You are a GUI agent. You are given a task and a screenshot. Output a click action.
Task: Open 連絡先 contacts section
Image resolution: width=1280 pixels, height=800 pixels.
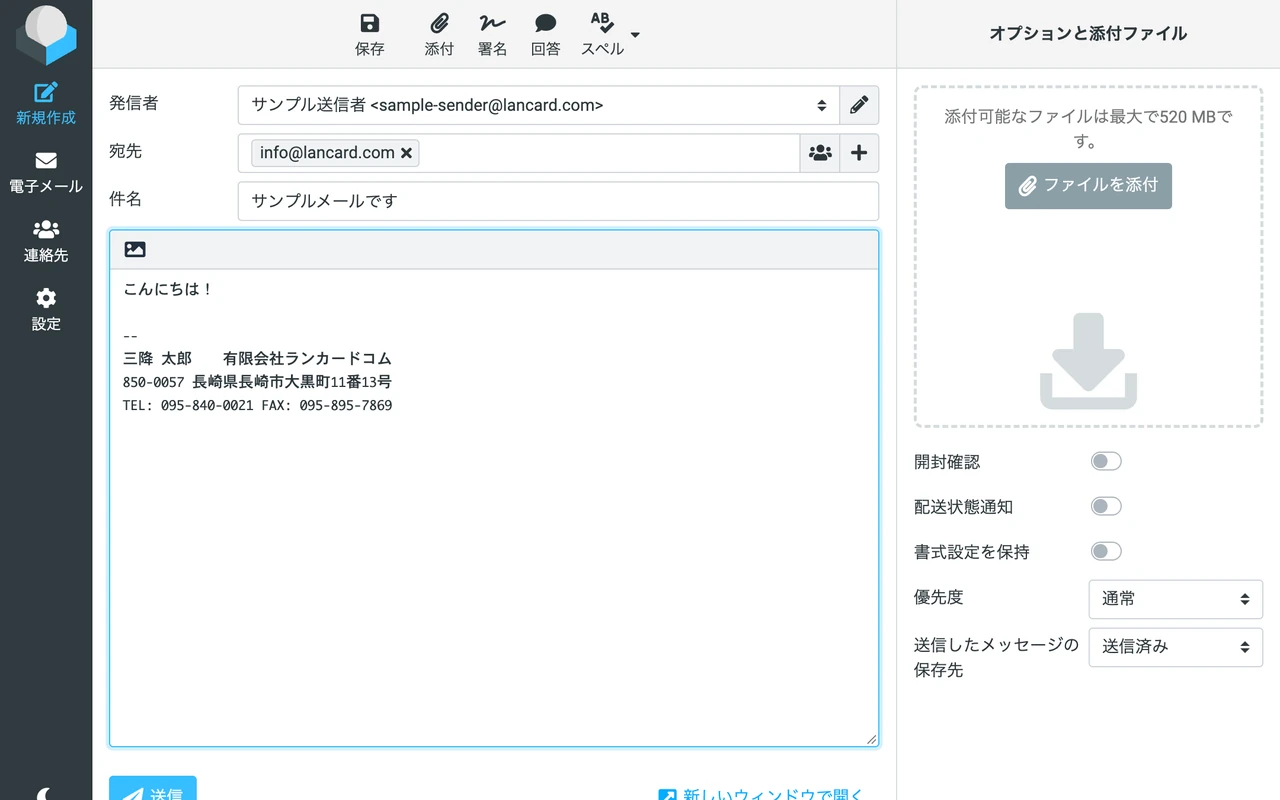[x=46, y=242]
